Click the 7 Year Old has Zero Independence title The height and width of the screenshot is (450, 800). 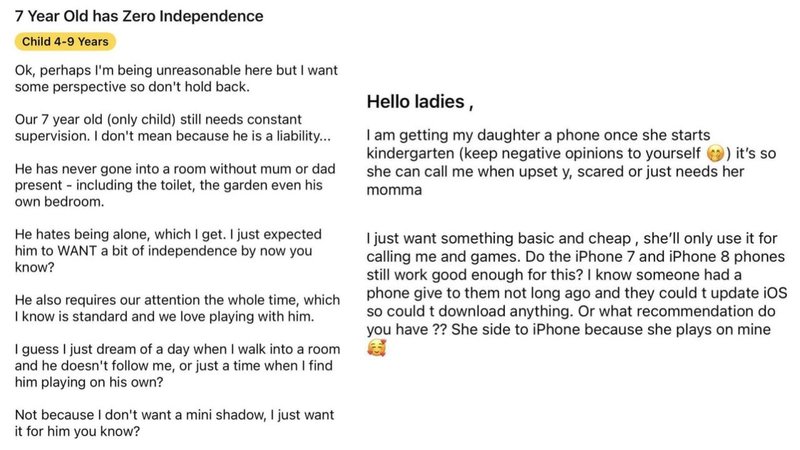(x=139, y=16)
